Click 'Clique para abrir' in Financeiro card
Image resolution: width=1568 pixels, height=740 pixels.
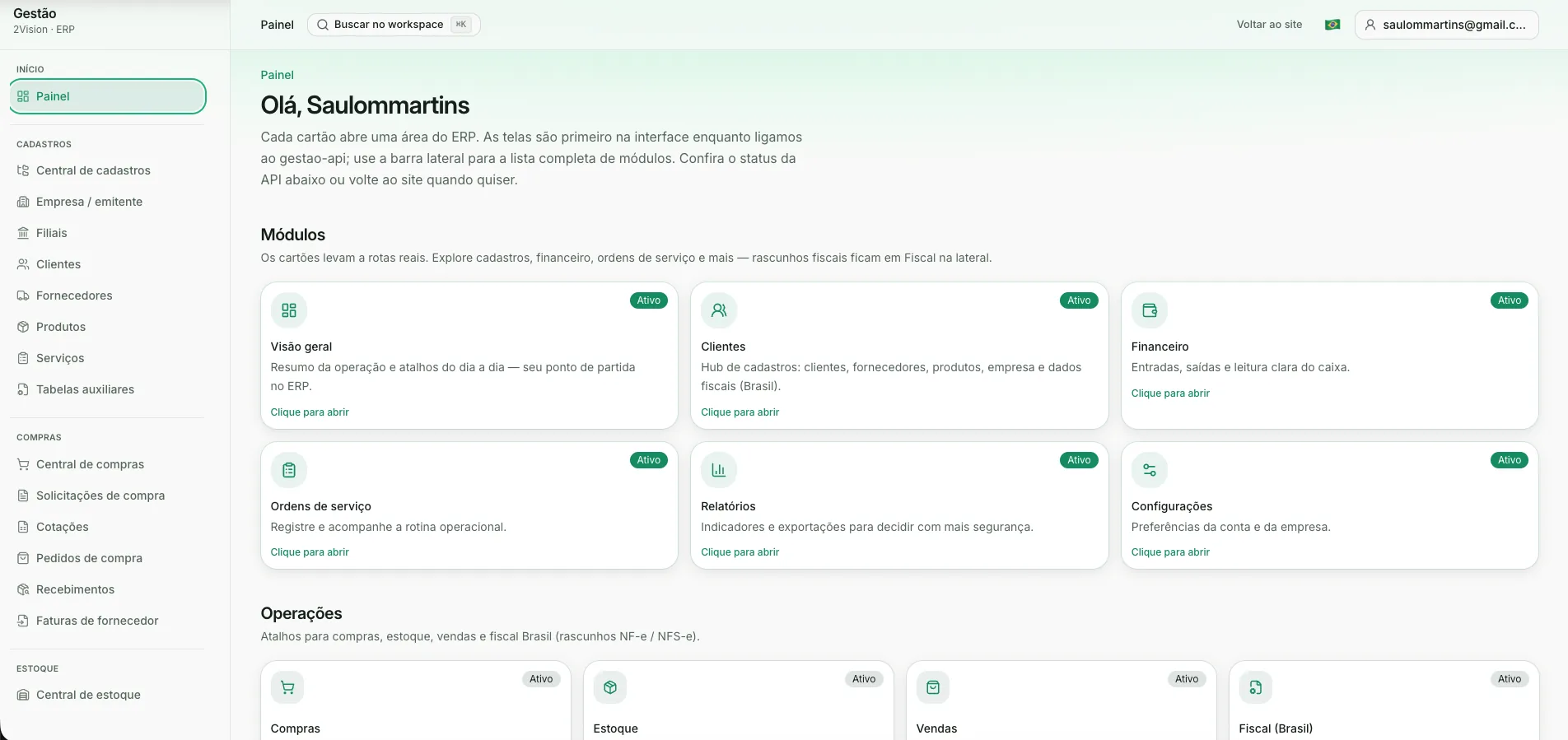(x=1170, y=393)
